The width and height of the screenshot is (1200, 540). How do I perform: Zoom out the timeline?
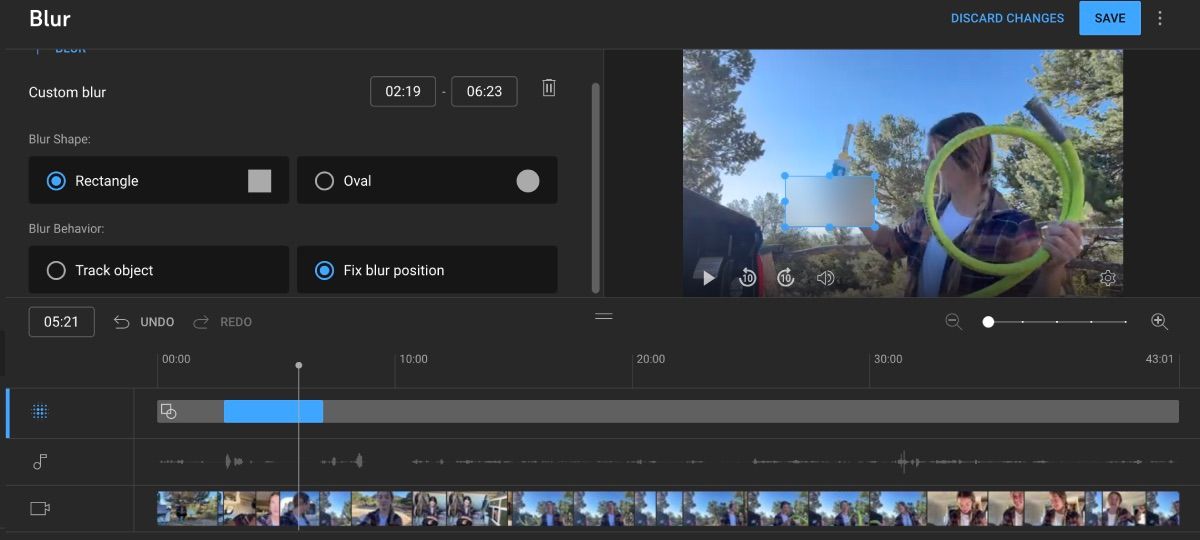954,321
